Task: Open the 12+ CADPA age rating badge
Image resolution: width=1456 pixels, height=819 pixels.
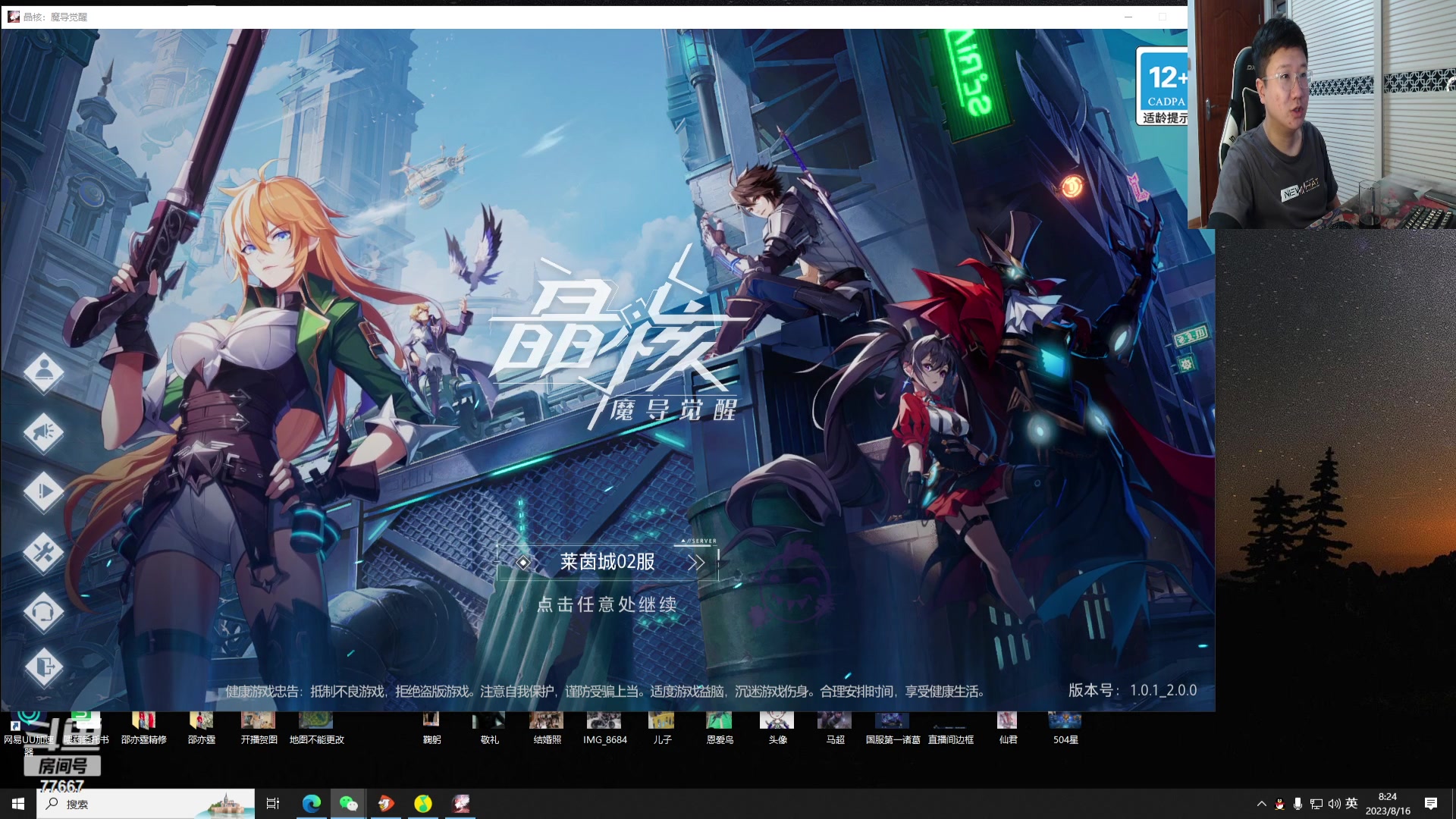Action: click(x=1163, y=86)
